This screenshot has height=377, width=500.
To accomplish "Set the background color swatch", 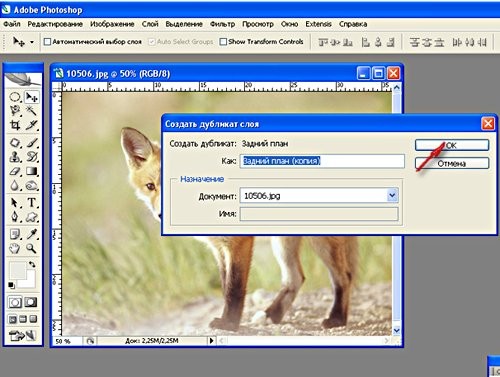I will (x=30, y=283).
